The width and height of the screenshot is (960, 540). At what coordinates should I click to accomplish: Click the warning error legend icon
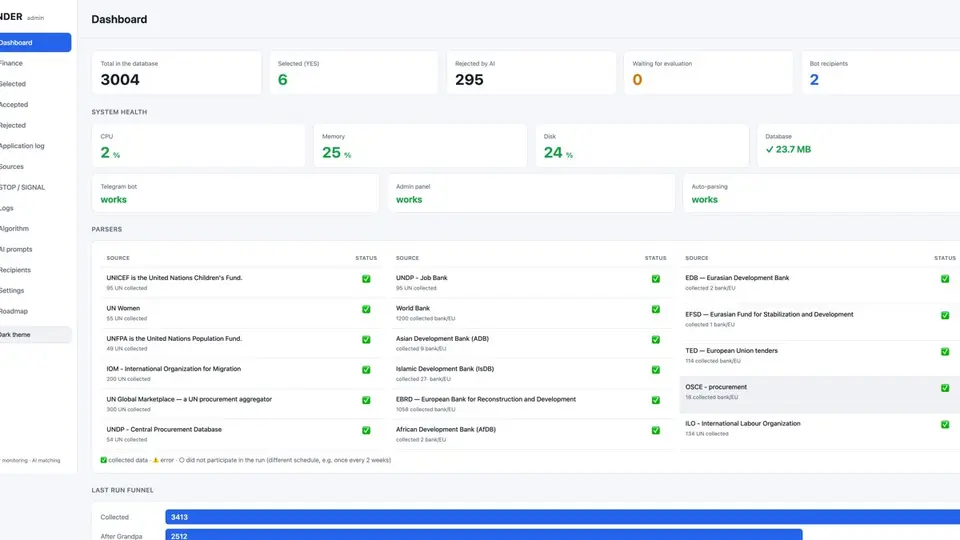(156, 460)
